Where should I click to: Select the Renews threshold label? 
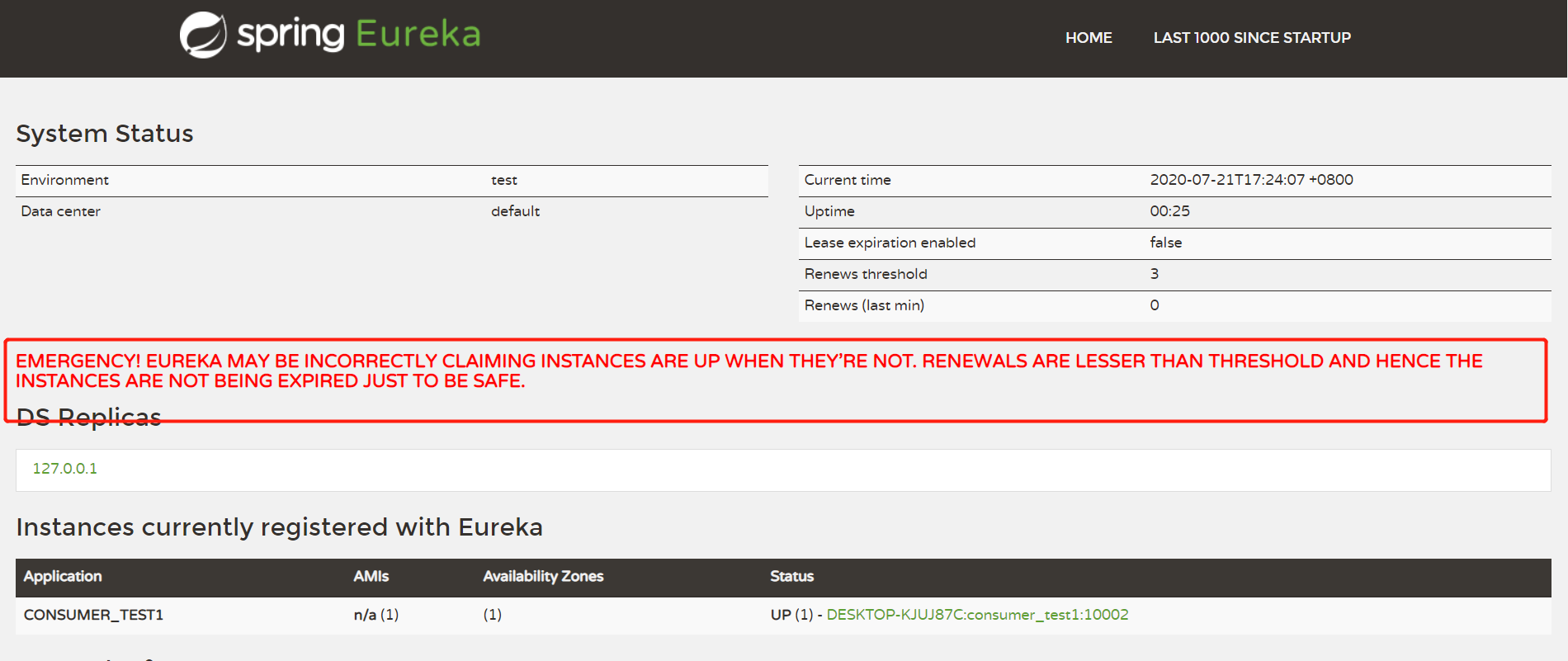point(866,274)
